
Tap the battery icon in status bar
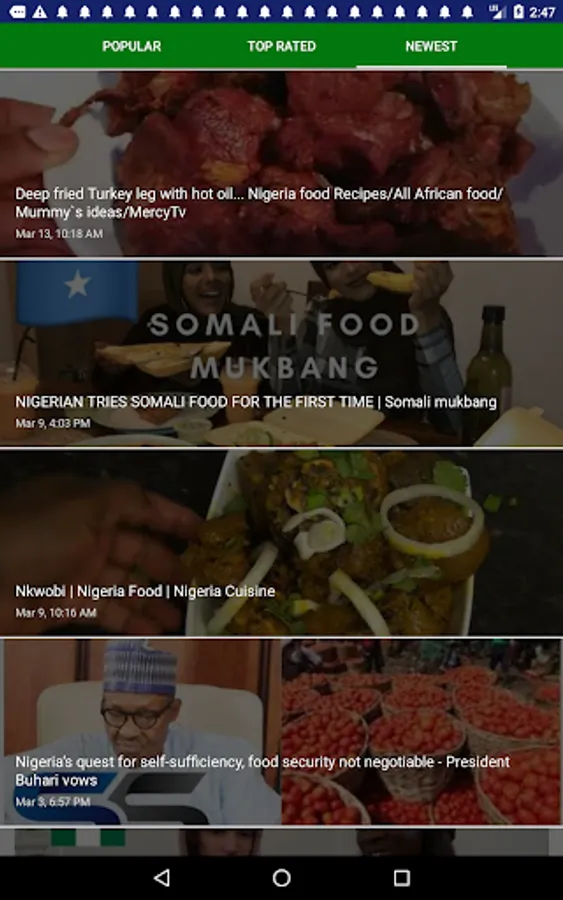518,12
